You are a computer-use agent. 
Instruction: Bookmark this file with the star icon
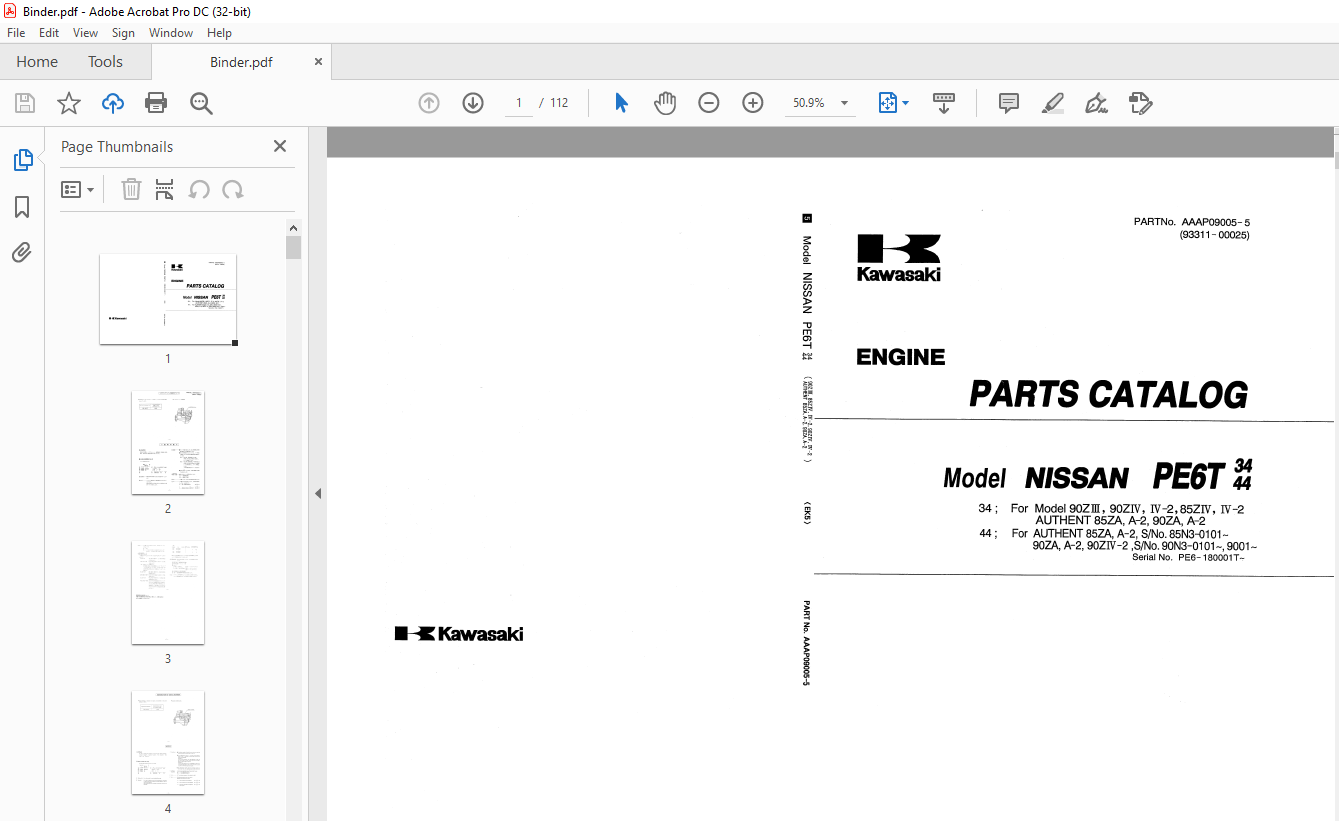(68, 103)
